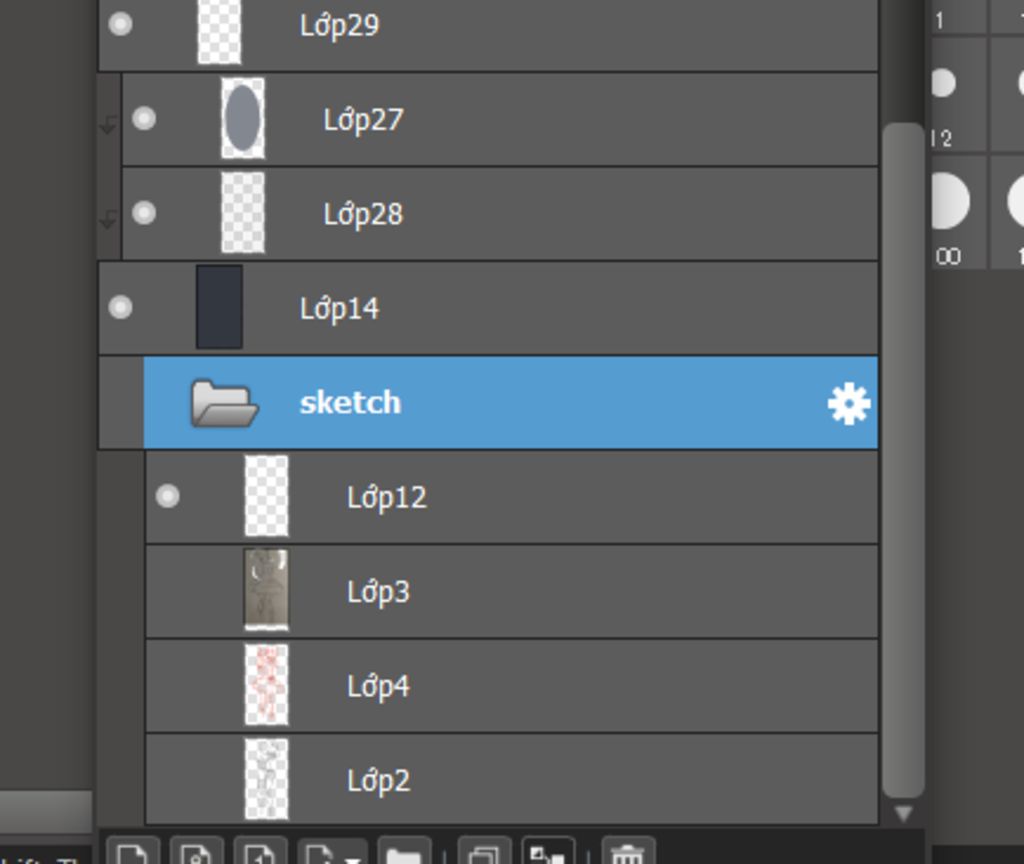1024x864 pixels.
Task: Toggle visibility of Lớp12
Action: [x=168, y=496]
